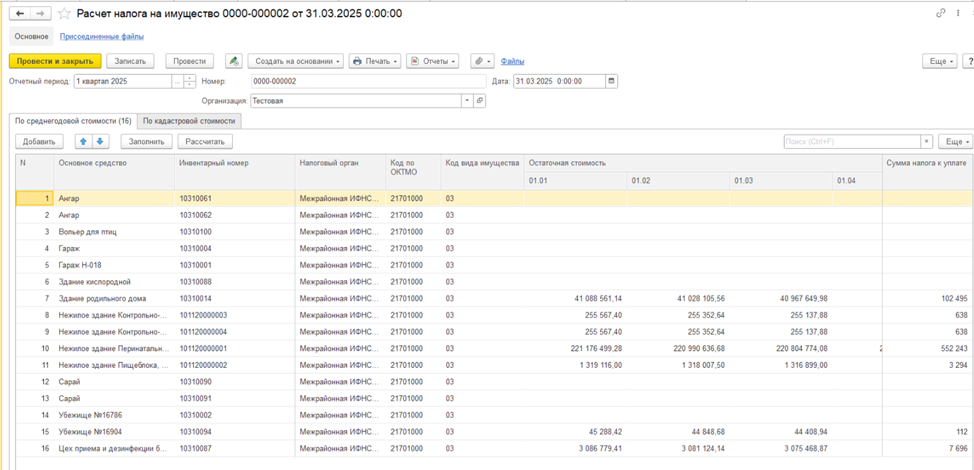Click the green pencil toolbar icon

point(234,61)
